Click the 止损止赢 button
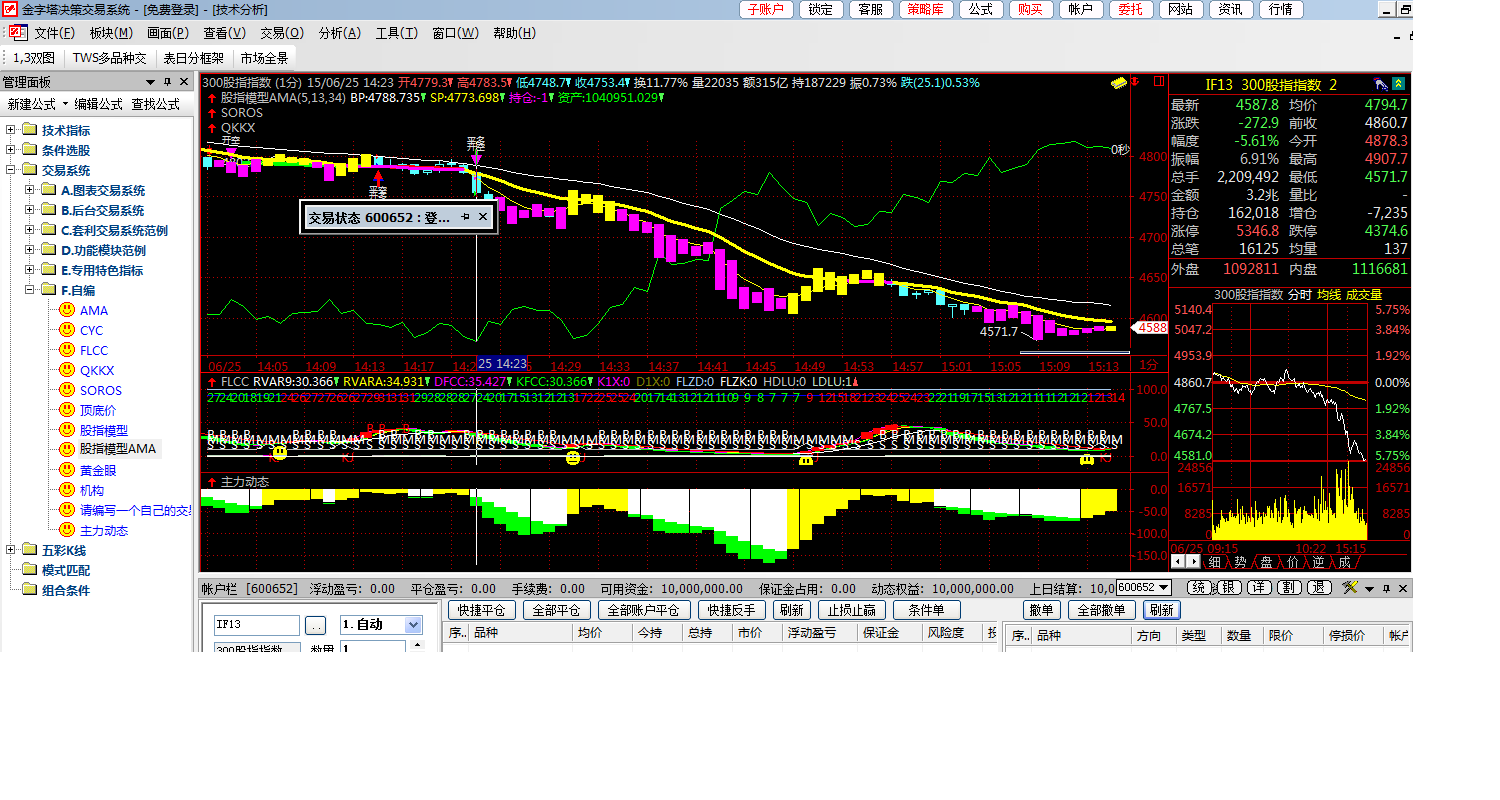 [x=851, y=610]
